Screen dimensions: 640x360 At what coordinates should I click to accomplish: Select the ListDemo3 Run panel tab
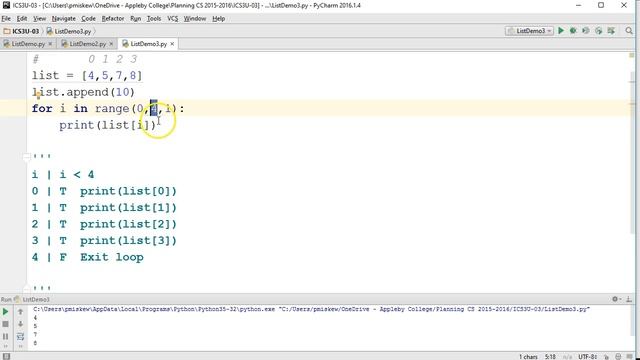click(x=32, y=299)
